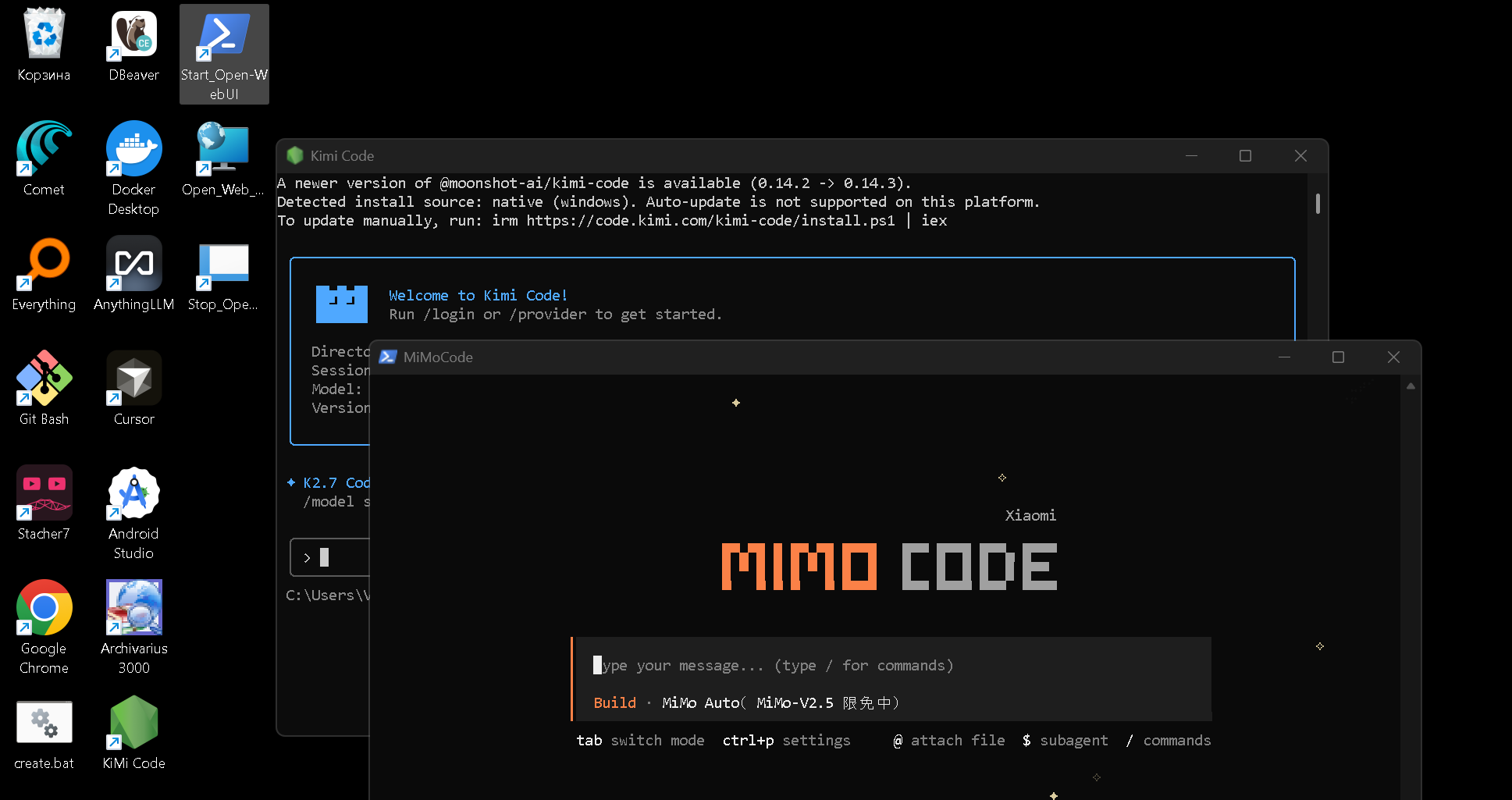Maximize the Kimi Code window
This screenshot has height=800, width=1512.
tap(1245, 155)
